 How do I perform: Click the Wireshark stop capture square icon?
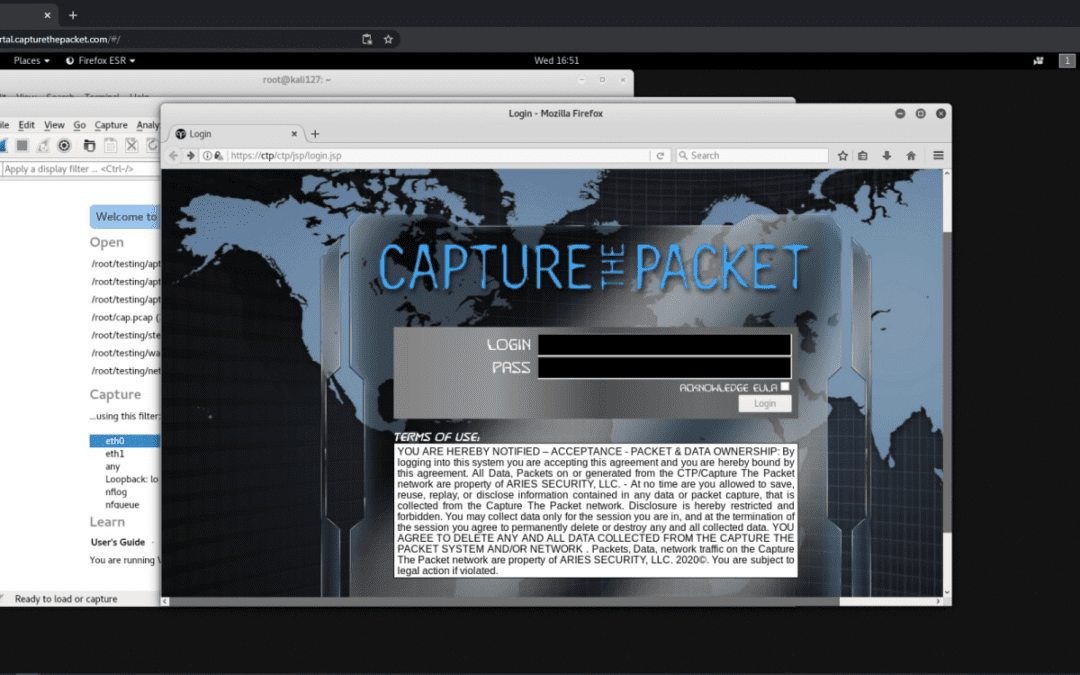[21, 146]
